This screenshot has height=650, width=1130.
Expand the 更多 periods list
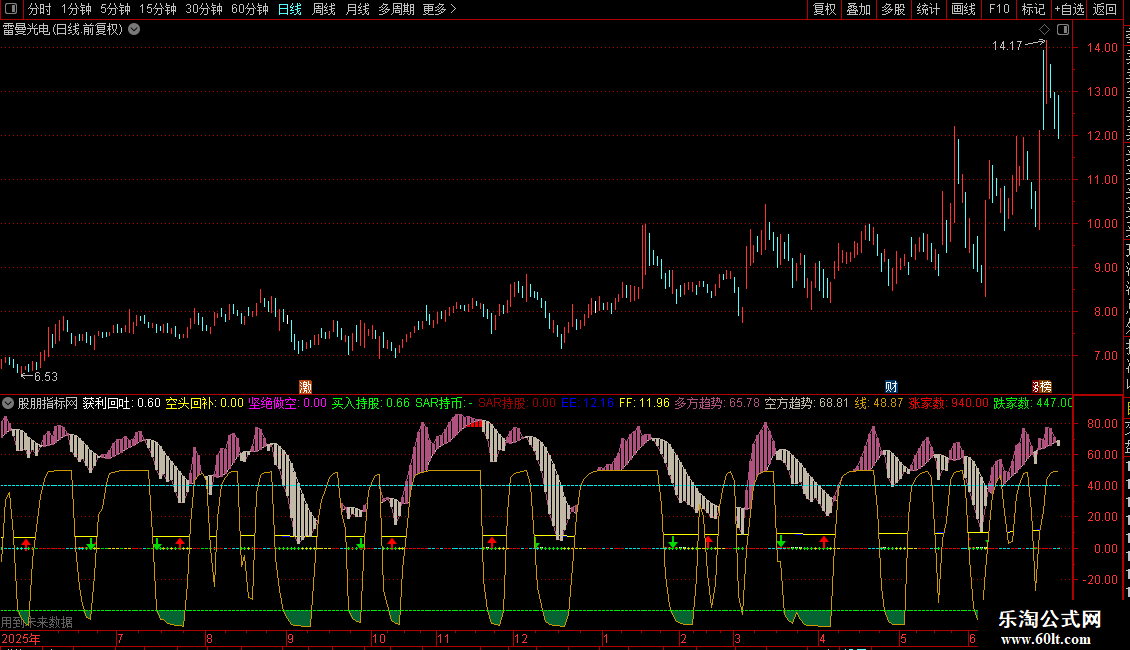(440, 9)
